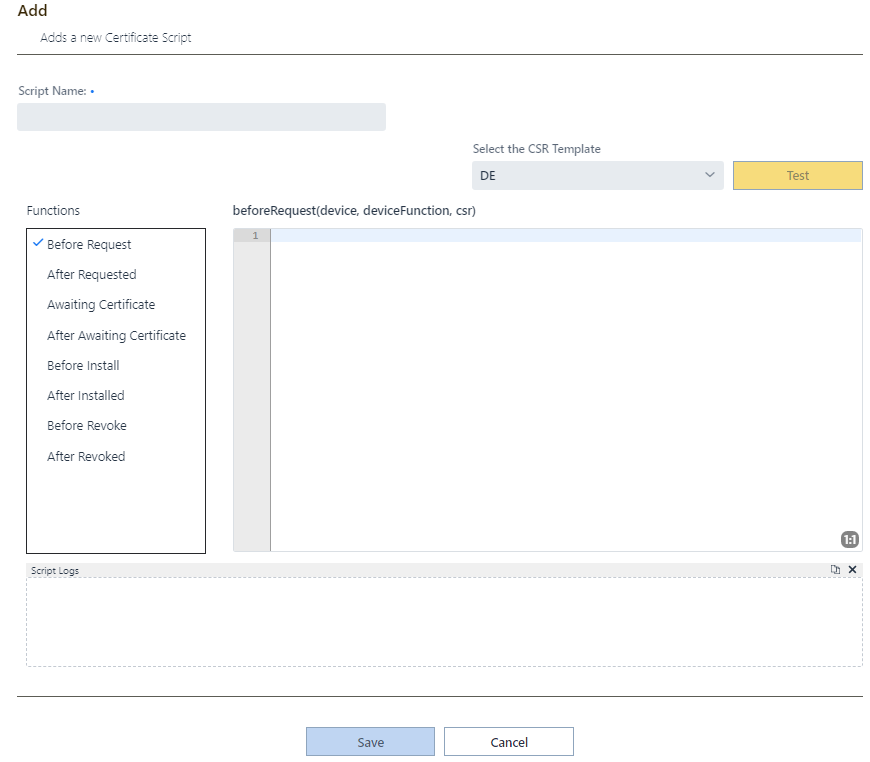Click inside the Script Logs output area
Screen dimensions: 870x762
pyautogui.click(x=444, y=622)
